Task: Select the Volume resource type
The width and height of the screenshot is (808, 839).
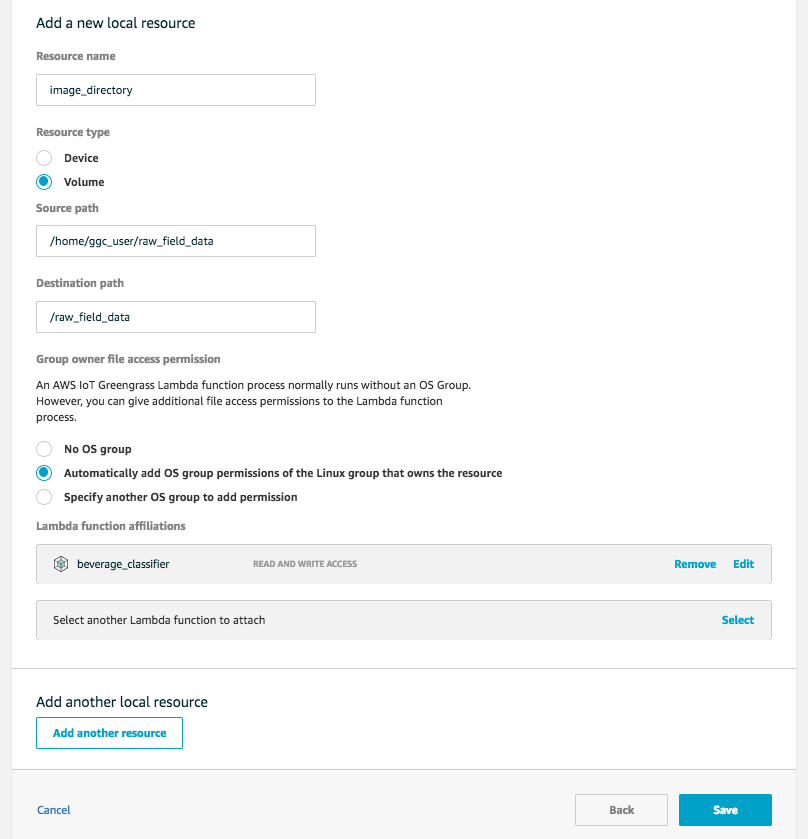Action: click(x=44, y=182)
